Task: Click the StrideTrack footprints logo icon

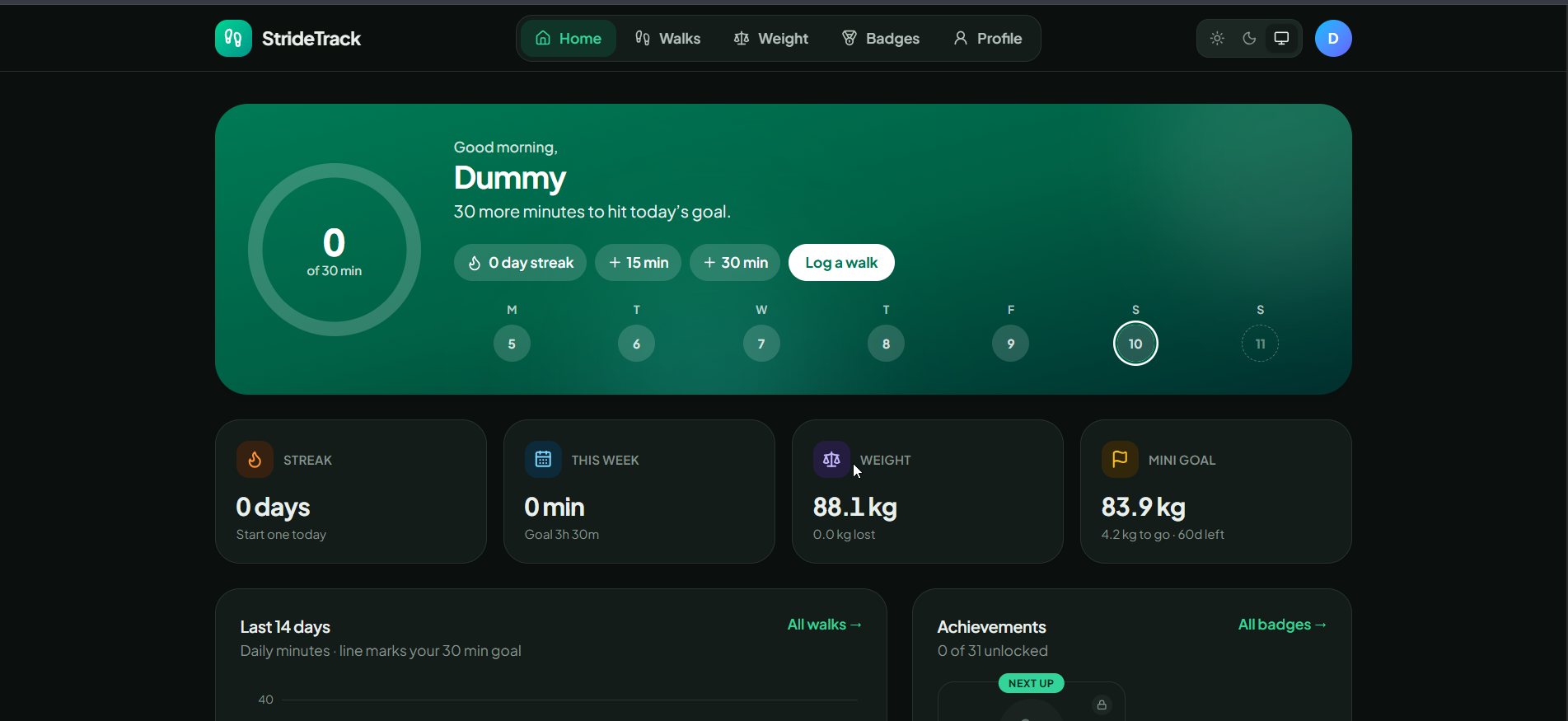Action: (233, 39)
